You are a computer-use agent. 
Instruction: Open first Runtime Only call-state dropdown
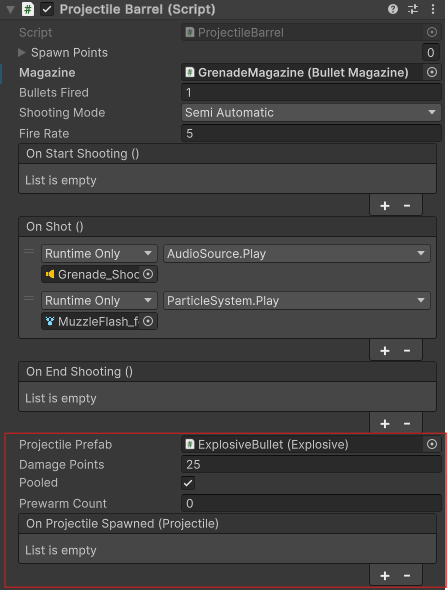coord(99,254)
